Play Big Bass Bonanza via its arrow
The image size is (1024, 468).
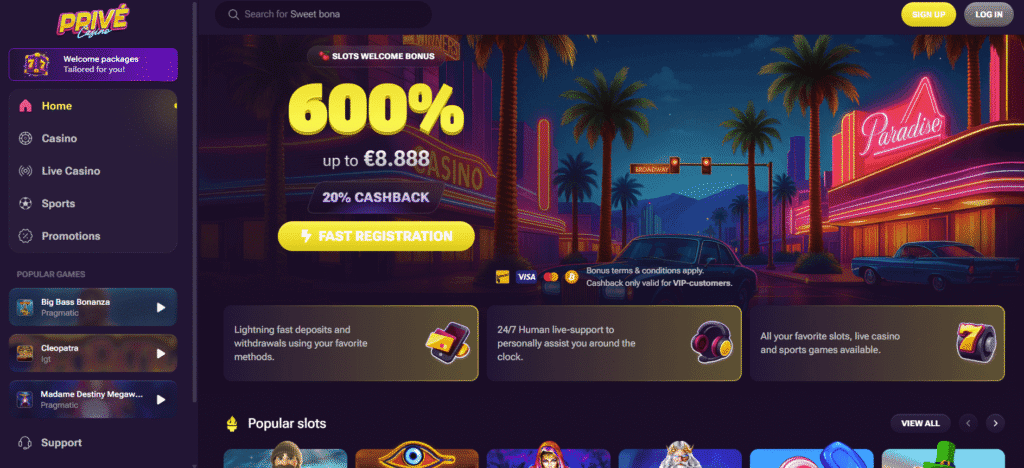(161, 307)
